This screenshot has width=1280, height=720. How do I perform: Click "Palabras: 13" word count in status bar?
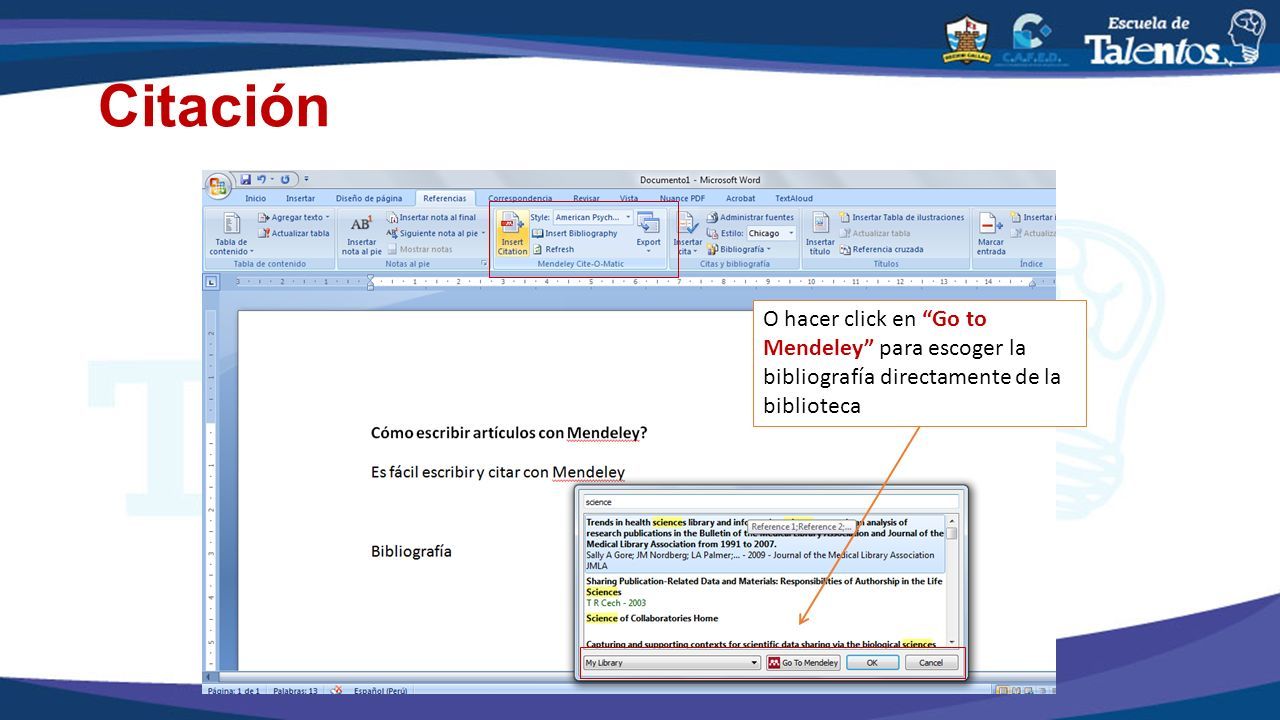click(x=295, y=690)
